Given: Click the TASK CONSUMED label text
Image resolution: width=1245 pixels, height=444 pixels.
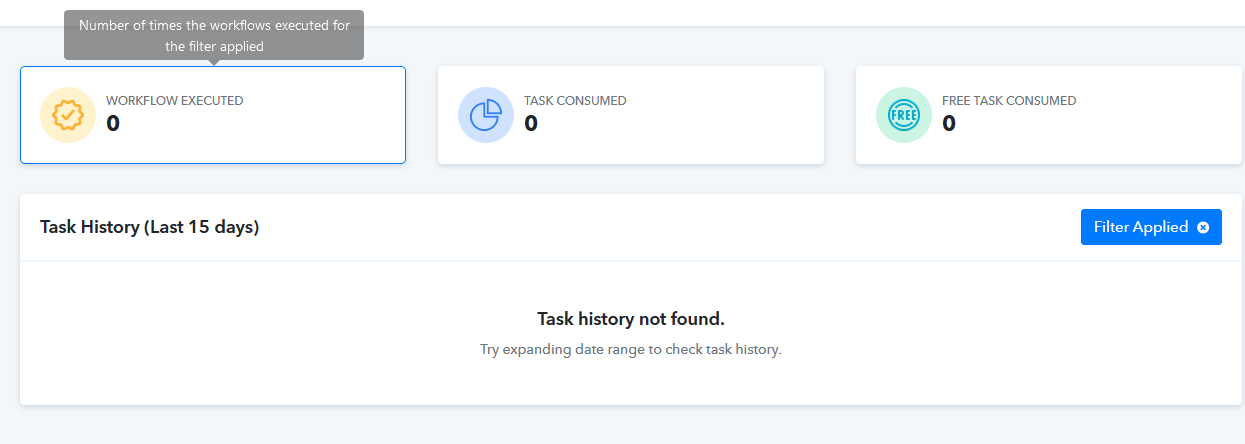Looking at the screenshot, I should pos(575,100).
